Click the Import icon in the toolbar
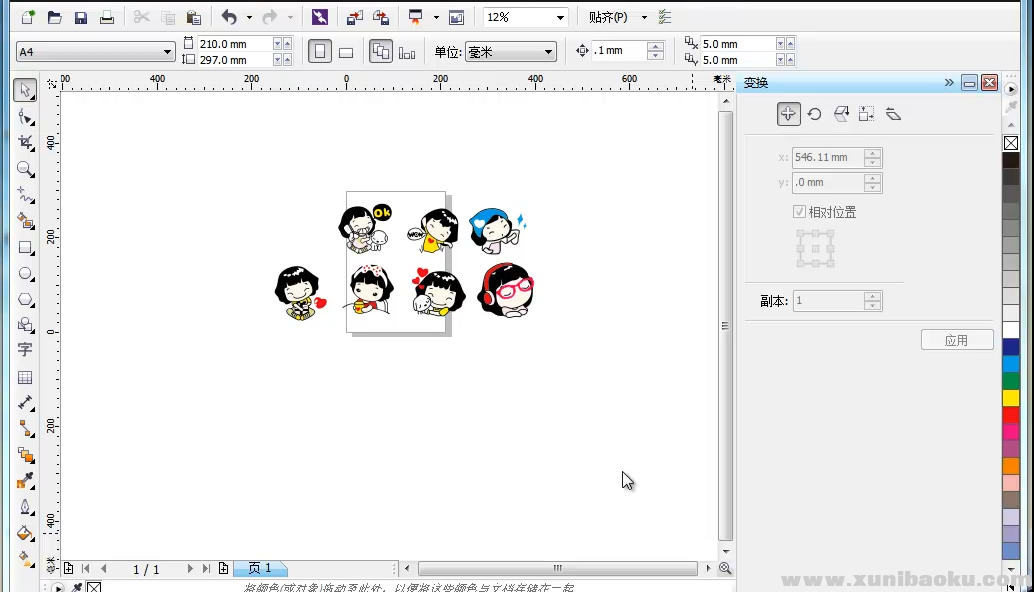1034x592 pixels. pos(355,17)
